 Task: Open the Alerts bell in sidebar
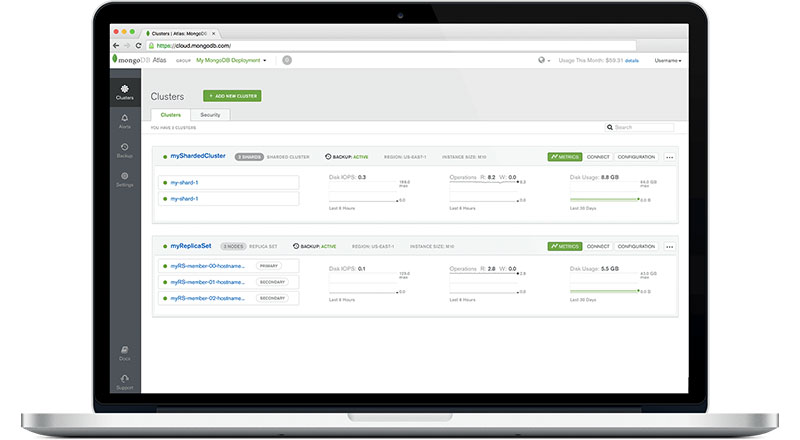tap(125, 121)
